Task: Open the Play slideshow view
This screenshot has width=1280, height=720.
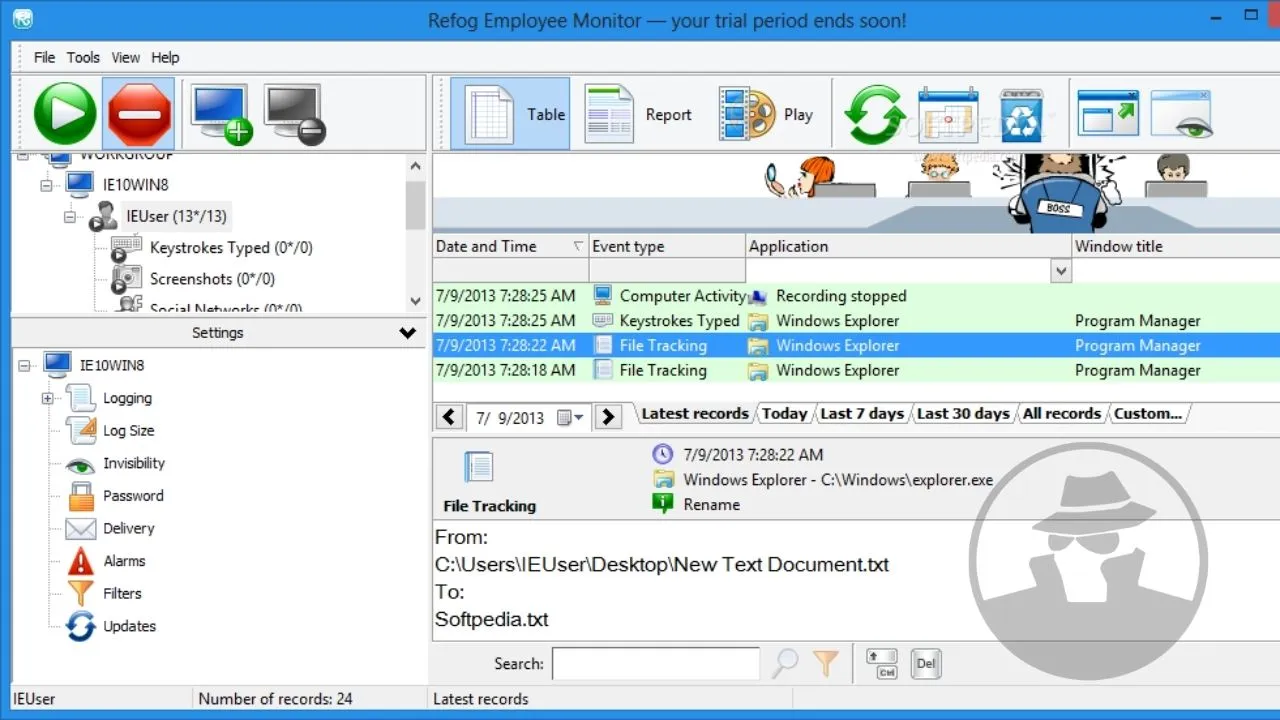Action: tap(765, 114)
